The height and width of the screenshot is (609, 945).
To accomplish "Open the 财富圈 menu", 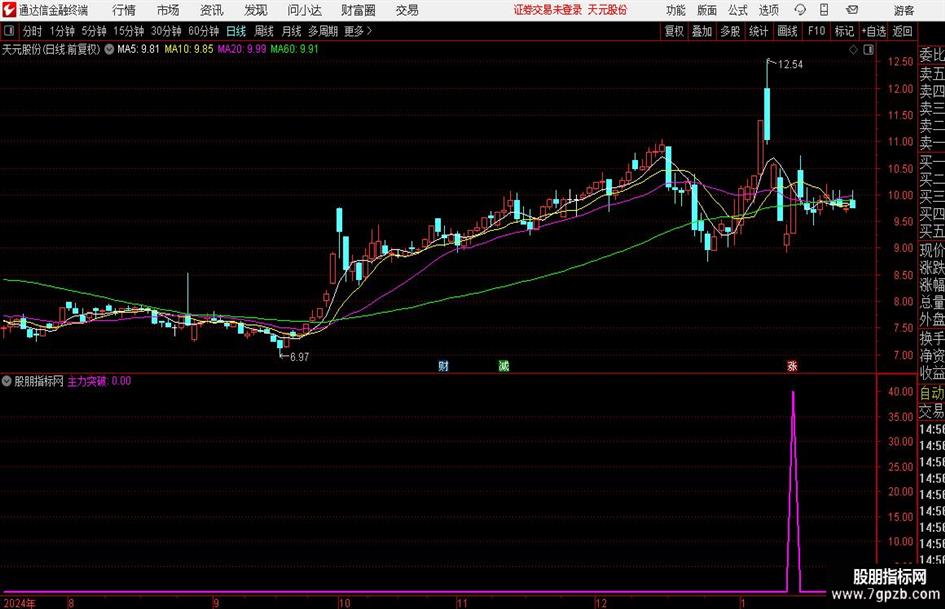I will pyautogui.click(x=358, y=10).
